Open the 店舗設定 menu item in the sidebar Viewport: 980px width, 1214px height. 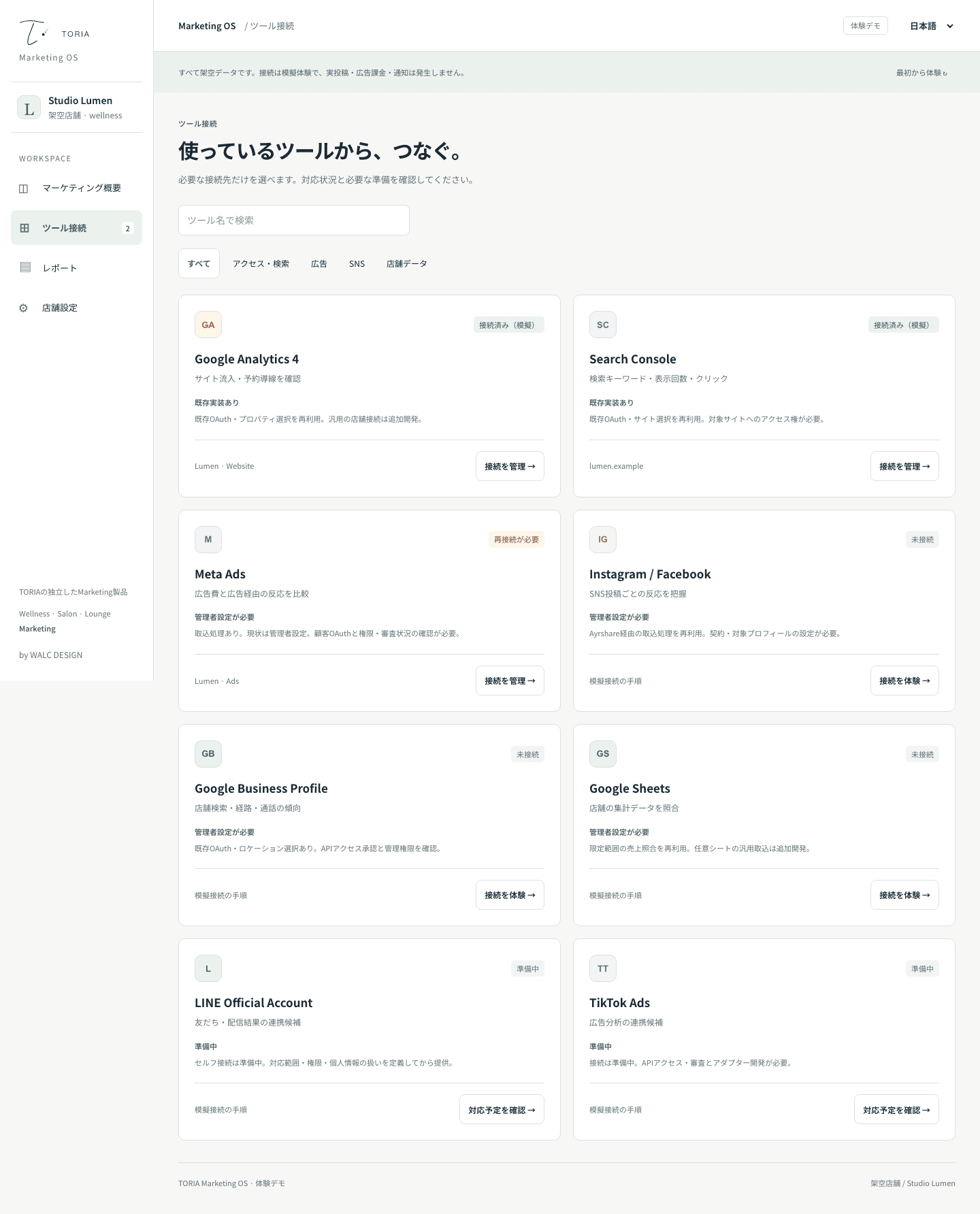click(76, 308)
